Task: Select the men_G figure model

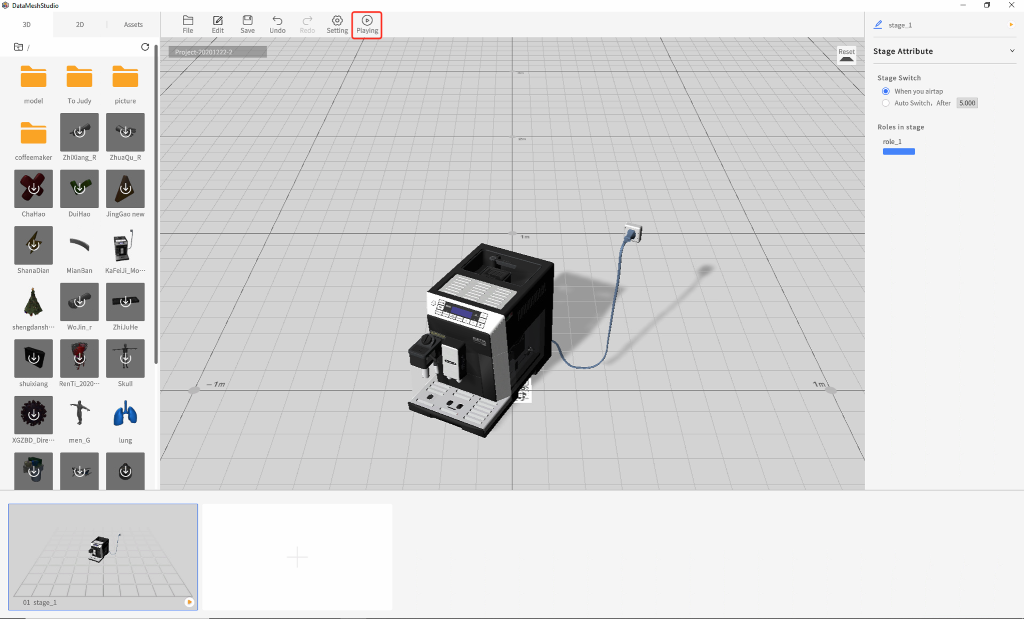Action: point(79,415)
